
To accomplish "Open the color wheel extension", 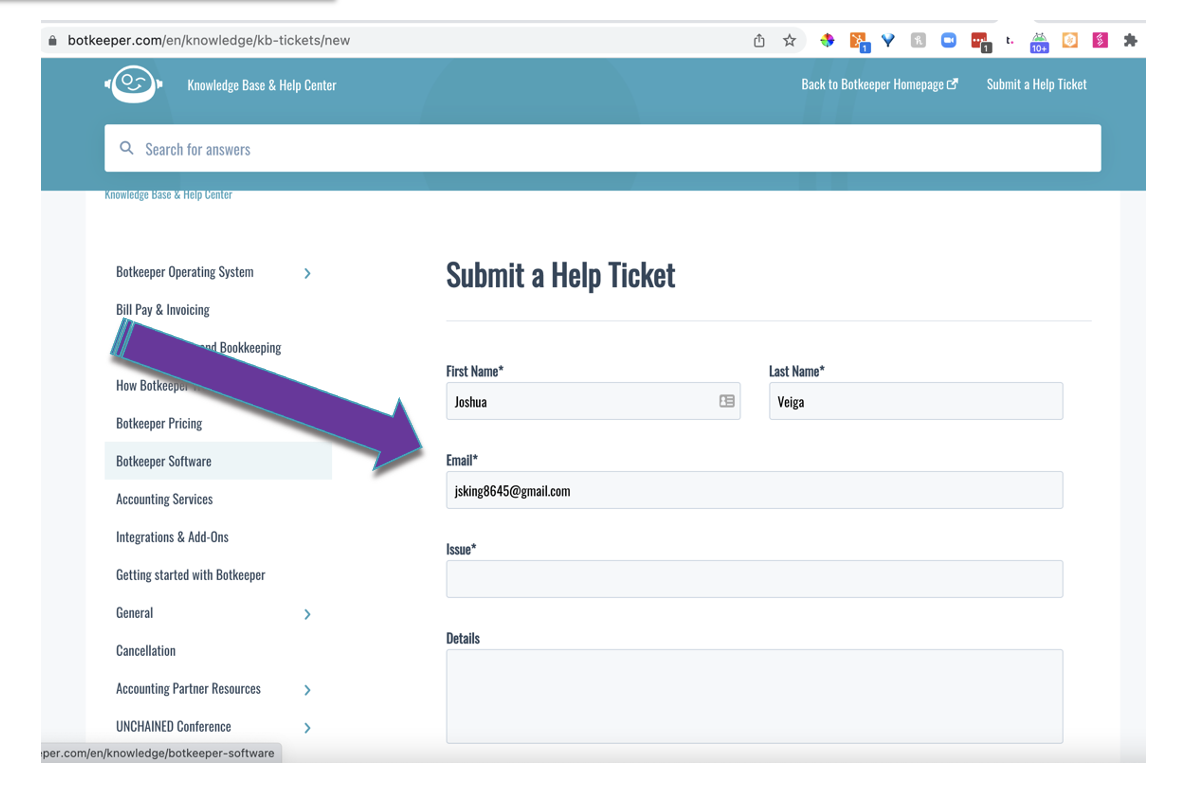I will (x=827, y=41).
